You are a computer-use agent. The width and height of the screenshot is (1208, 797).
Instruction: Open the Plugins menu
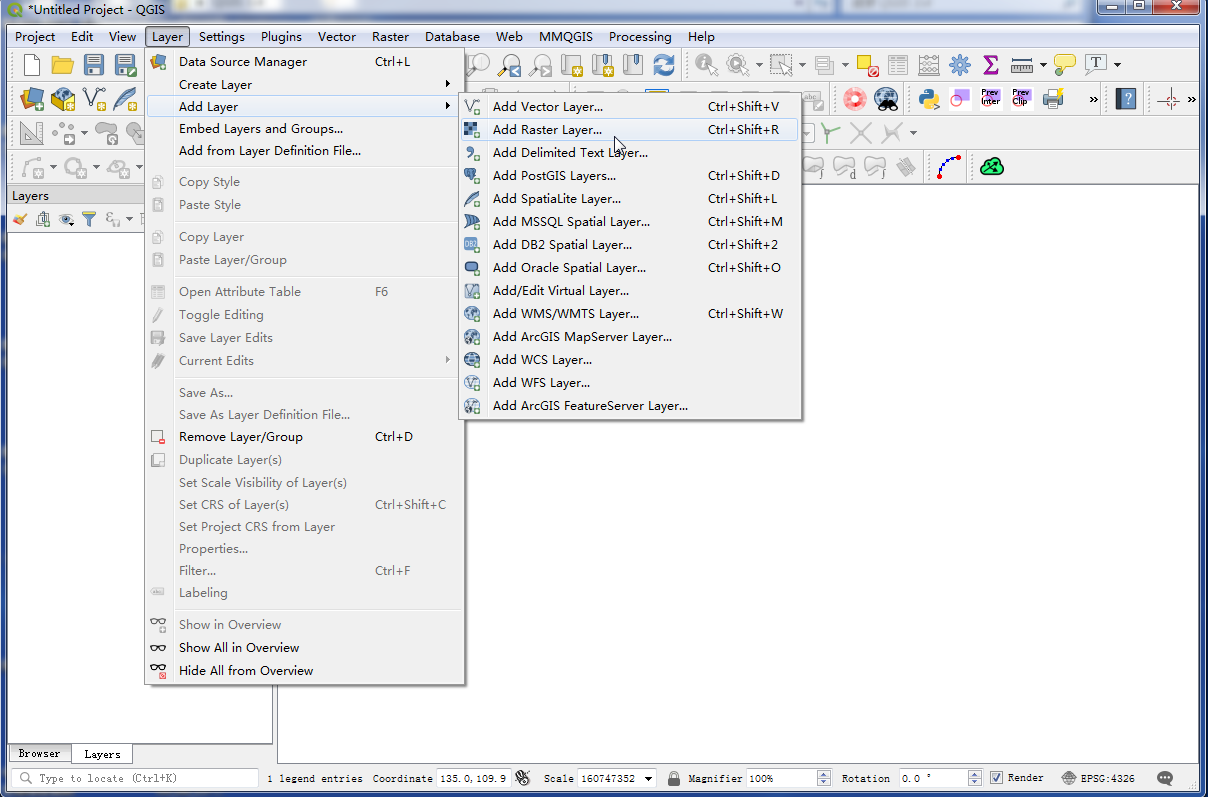281,36
